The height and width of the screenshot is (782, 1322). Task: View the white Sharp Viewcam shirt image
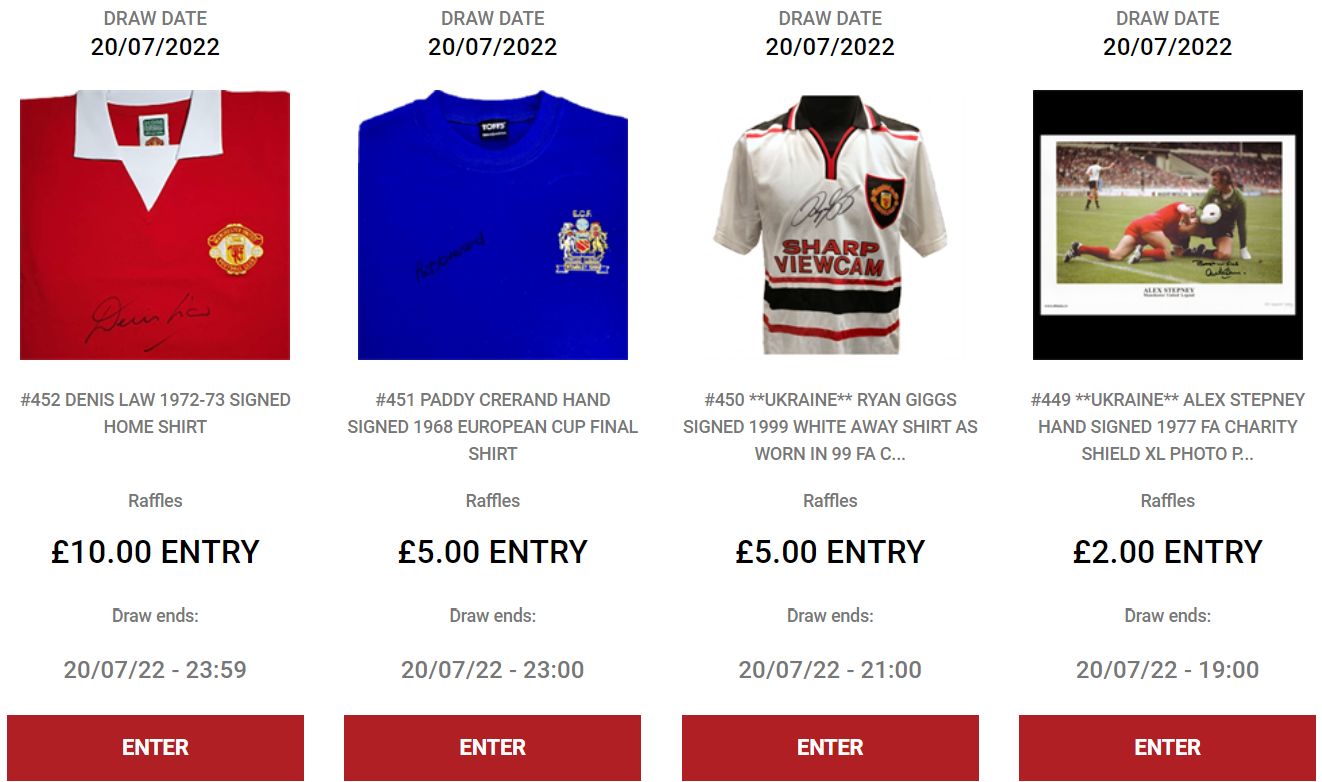click(x=830, y=225)
